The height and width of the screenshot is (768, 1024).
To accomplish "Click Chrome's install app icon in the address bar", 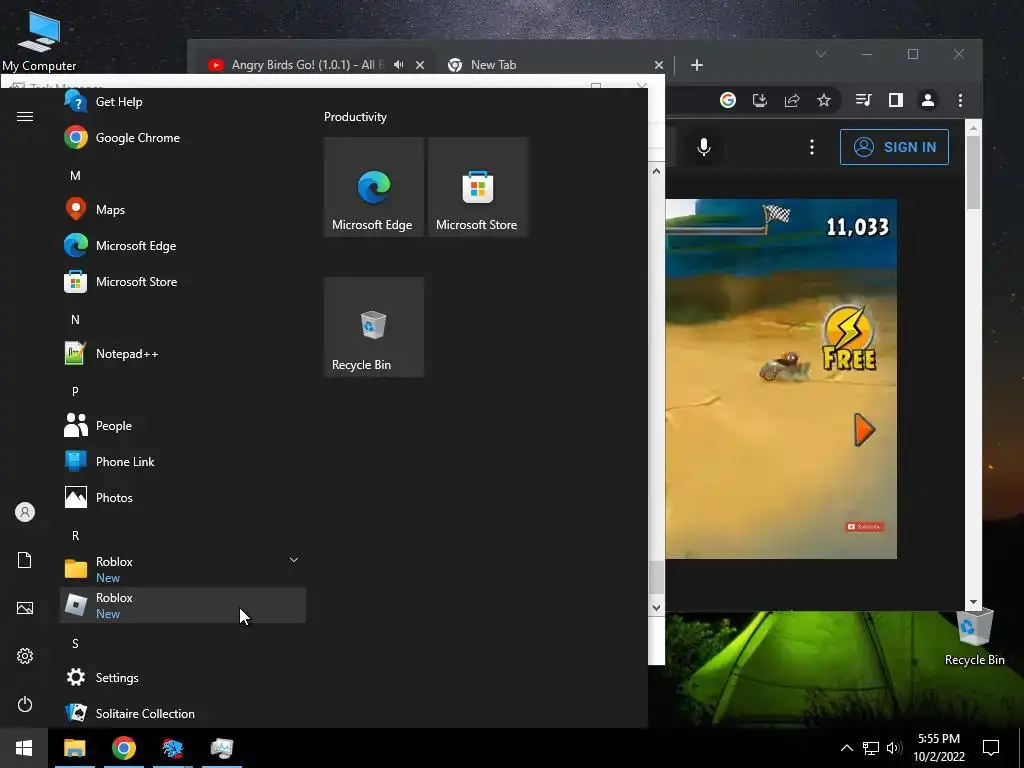I will click(x=760, y=100).
